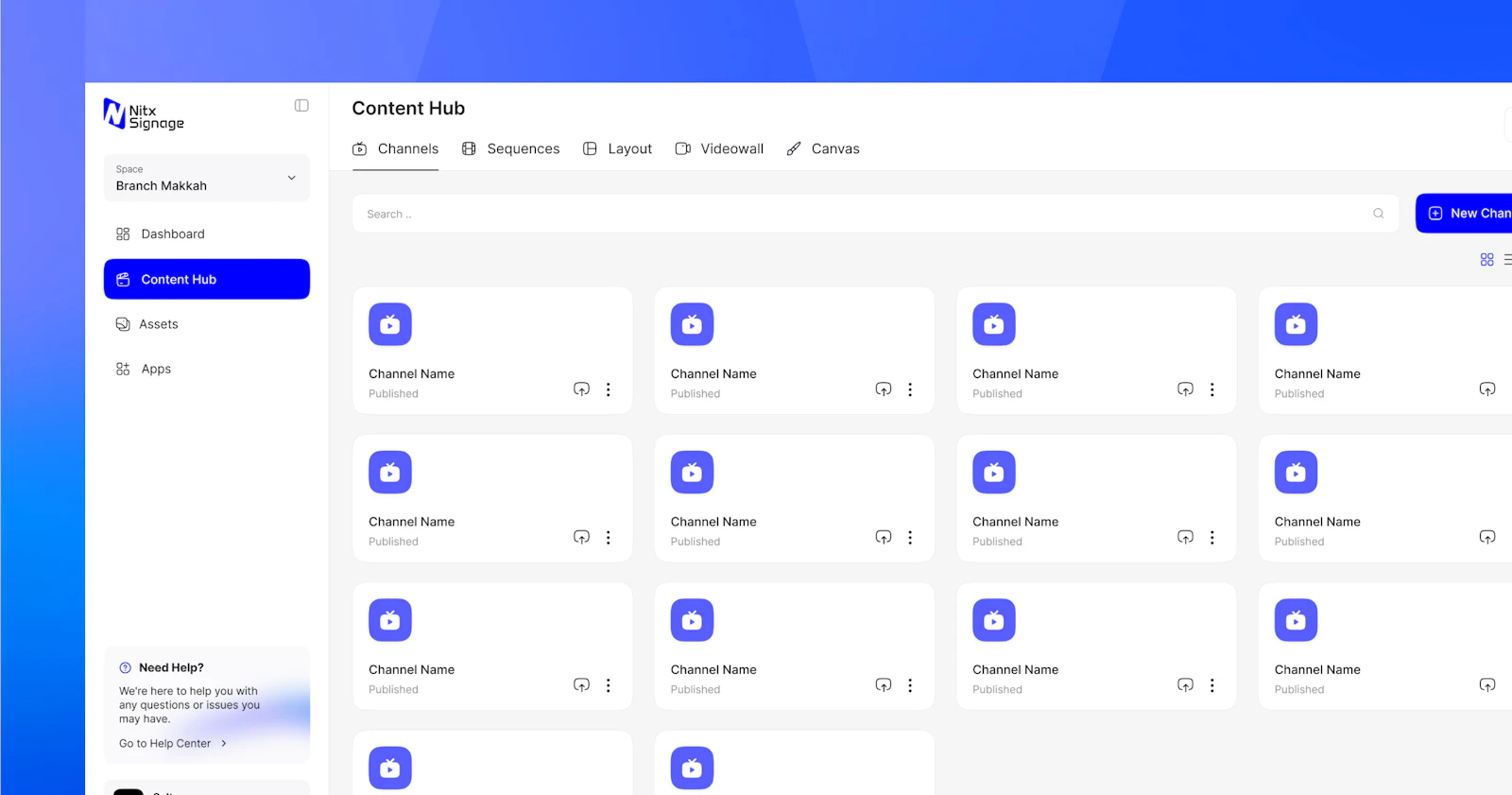This screenshot has height=795, width=1512.
Task: Open options menu of first card, third row
Action: tap(609, 685)
